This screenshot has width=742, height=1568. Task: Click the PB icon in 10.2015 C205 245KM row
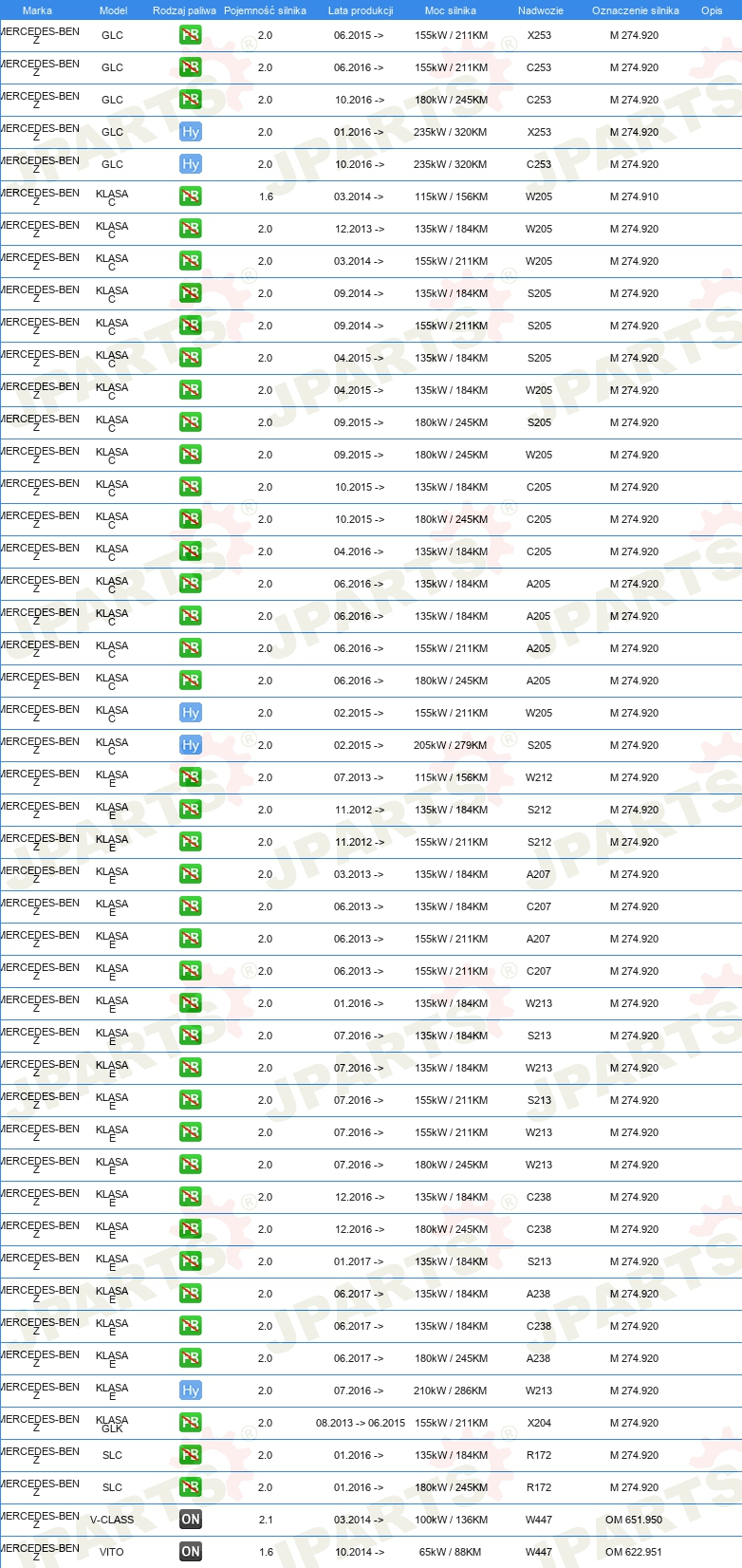[191, 520]
